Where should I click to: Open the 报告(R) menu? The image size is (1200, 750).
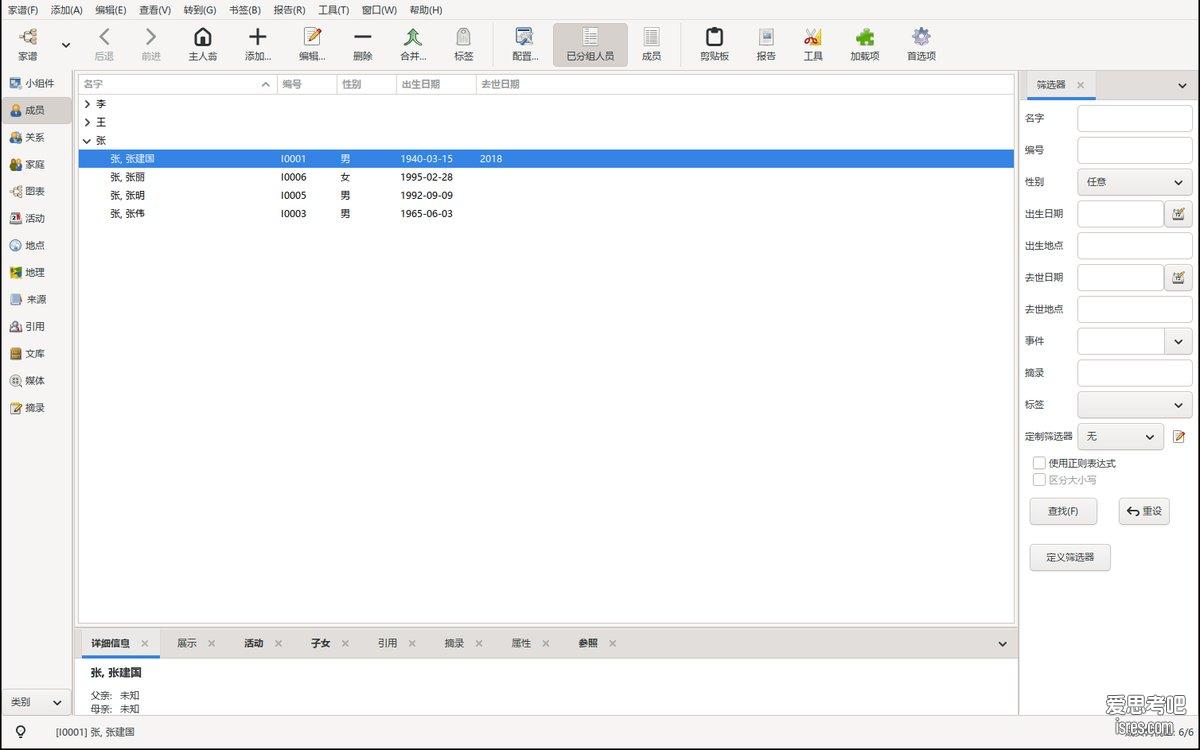coord(289,10)
